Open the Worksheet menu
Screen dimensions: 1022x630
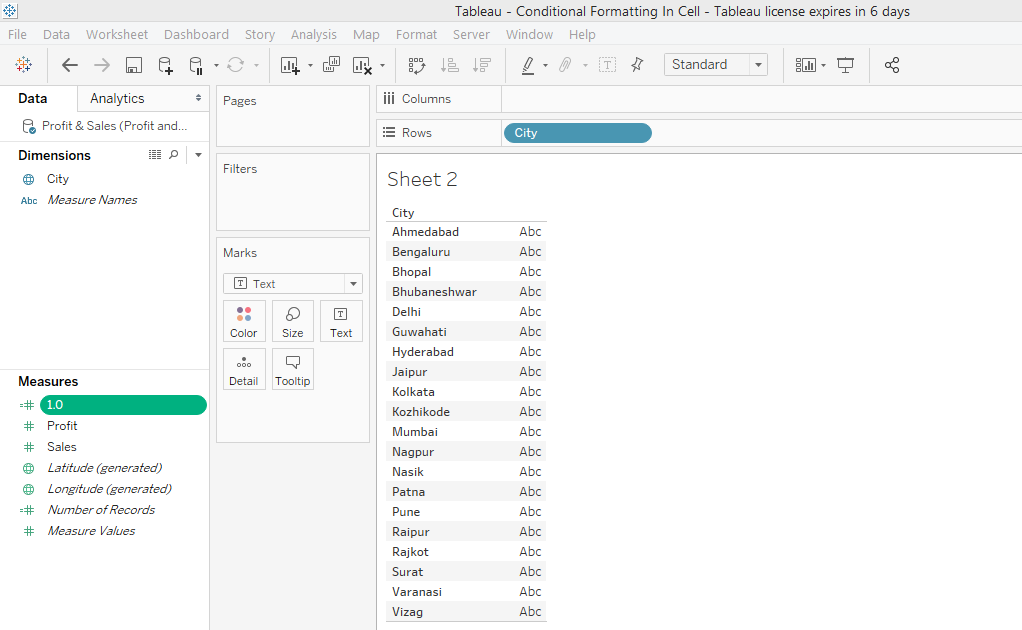pos(116,34)
